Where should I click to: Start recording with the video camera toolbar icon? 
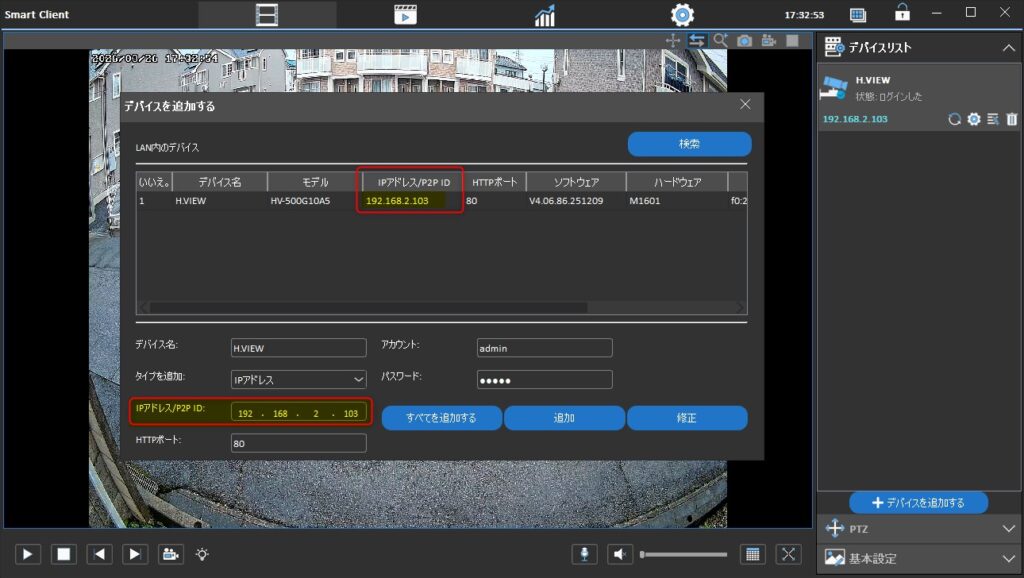pos(768,40)
